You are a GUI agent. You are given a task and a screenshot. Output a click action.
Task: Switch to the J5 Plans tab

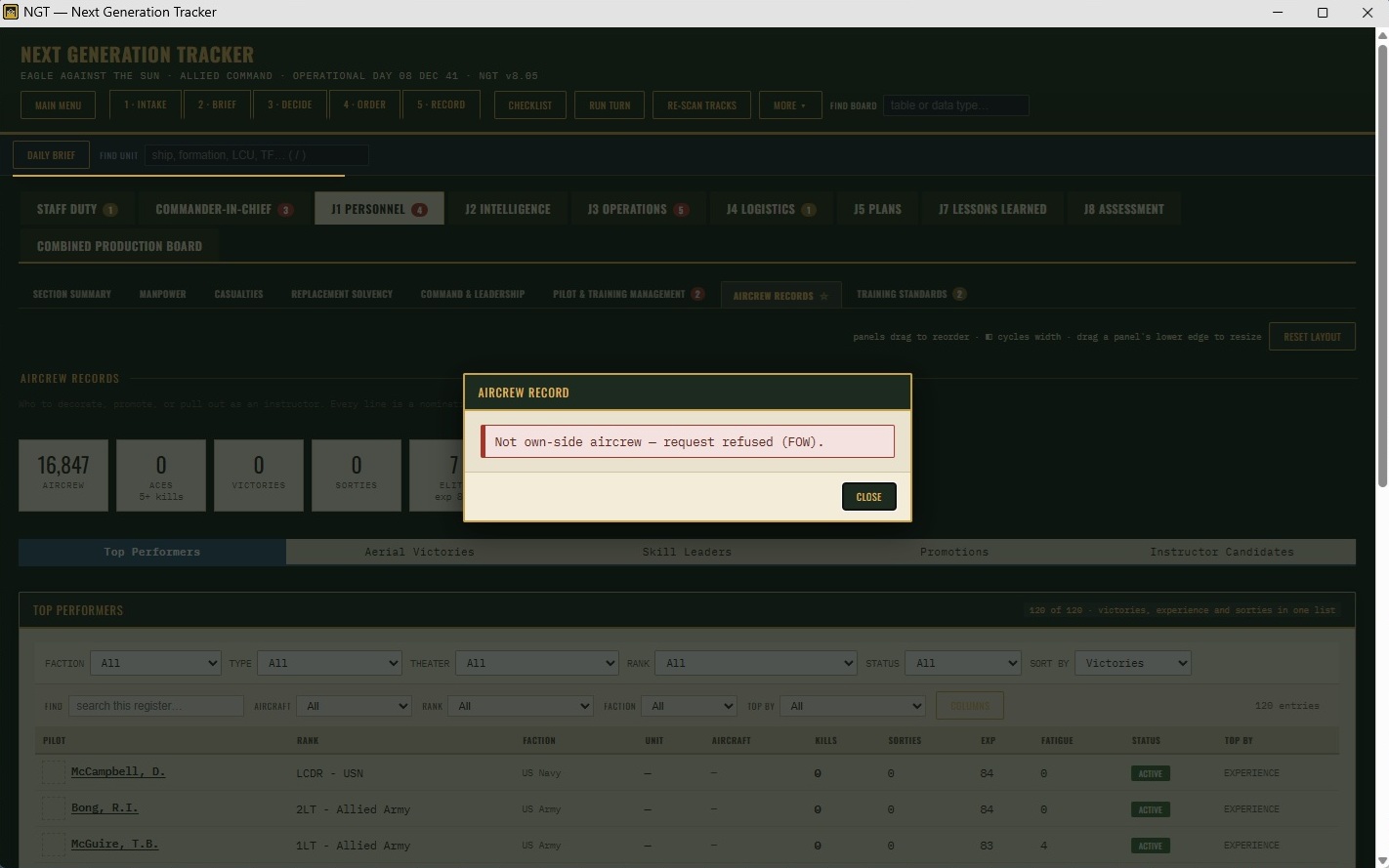(x=878, y=209)
